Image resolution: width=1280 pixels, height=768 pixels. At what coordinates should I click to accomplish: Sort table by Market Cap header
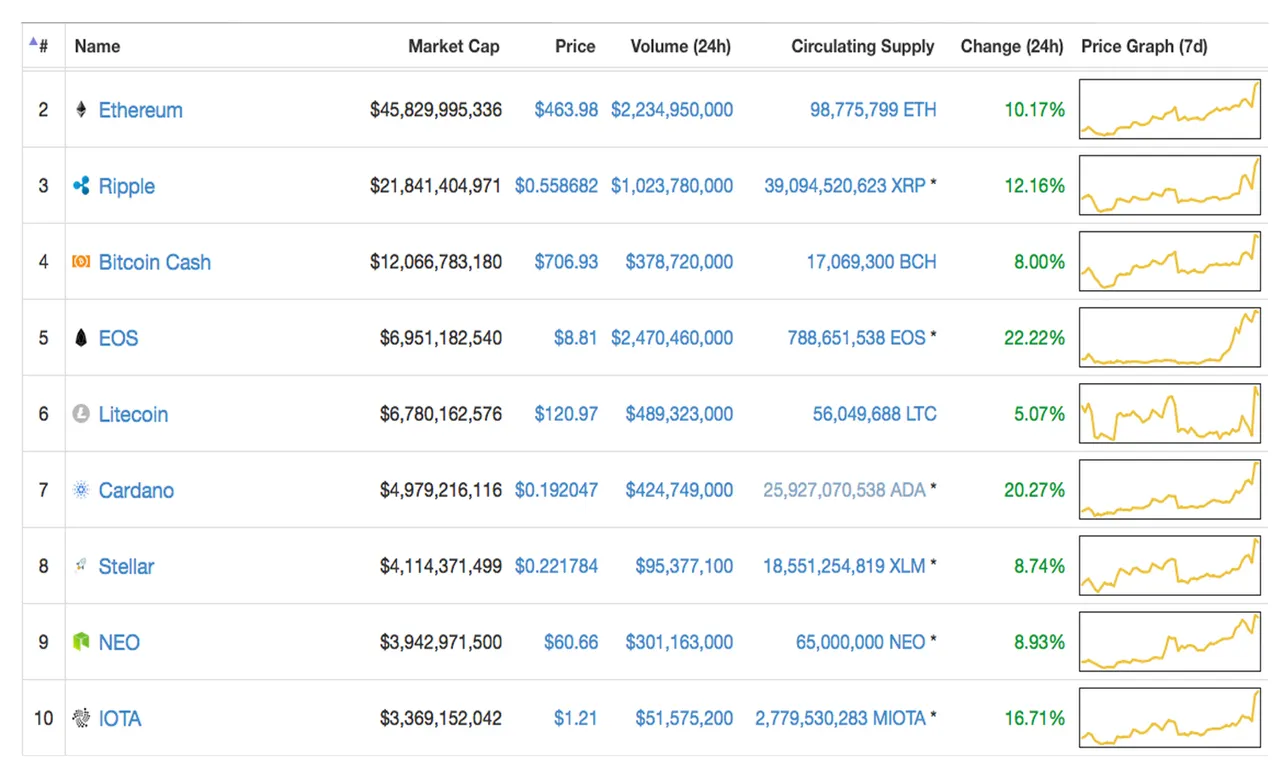coord(454,46)
